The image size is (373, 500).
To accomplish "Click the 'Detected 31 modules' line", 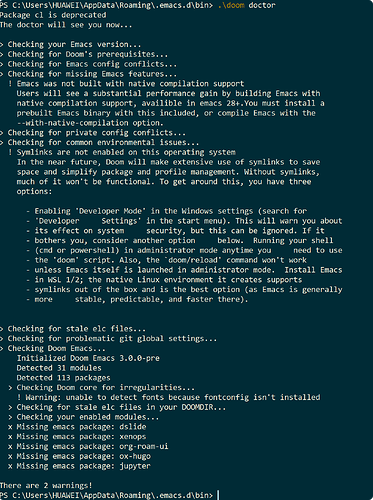I will click(x=59, y=368).
